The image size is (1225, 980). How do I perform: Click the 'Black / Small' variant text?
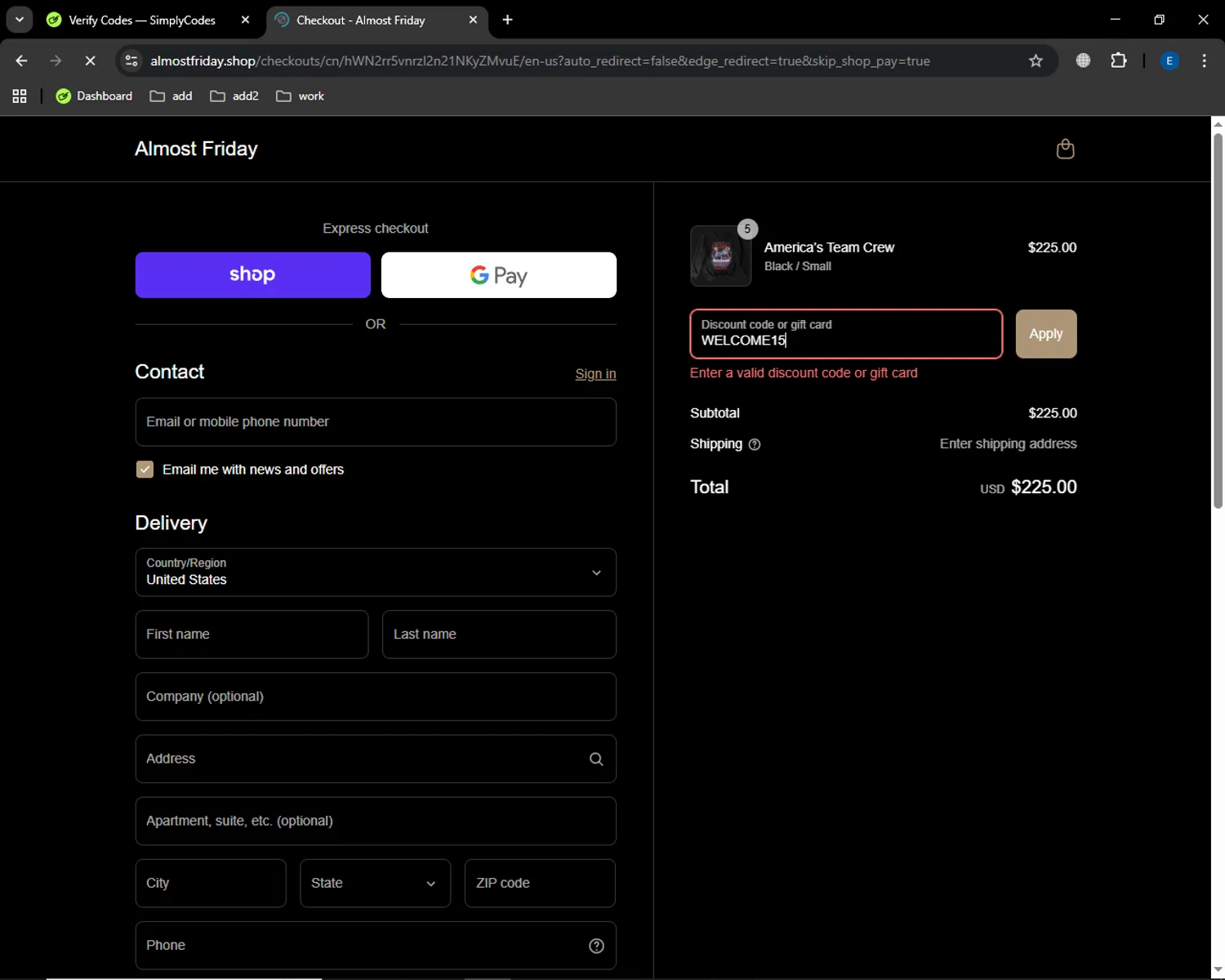[798, 266]
